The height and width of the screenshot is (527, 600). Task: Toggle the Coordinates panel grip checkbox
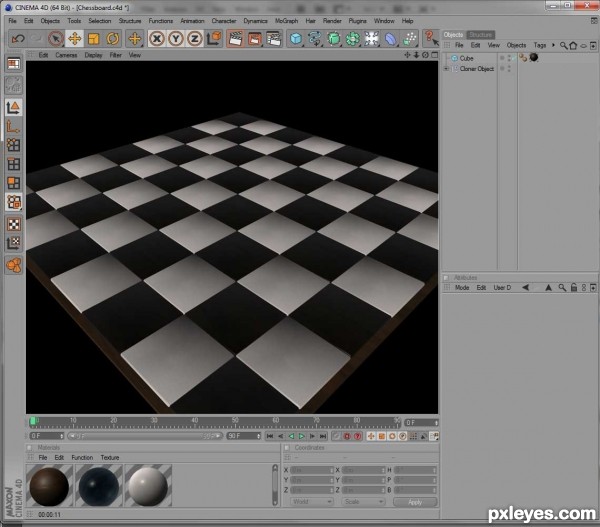coord(287,447)
